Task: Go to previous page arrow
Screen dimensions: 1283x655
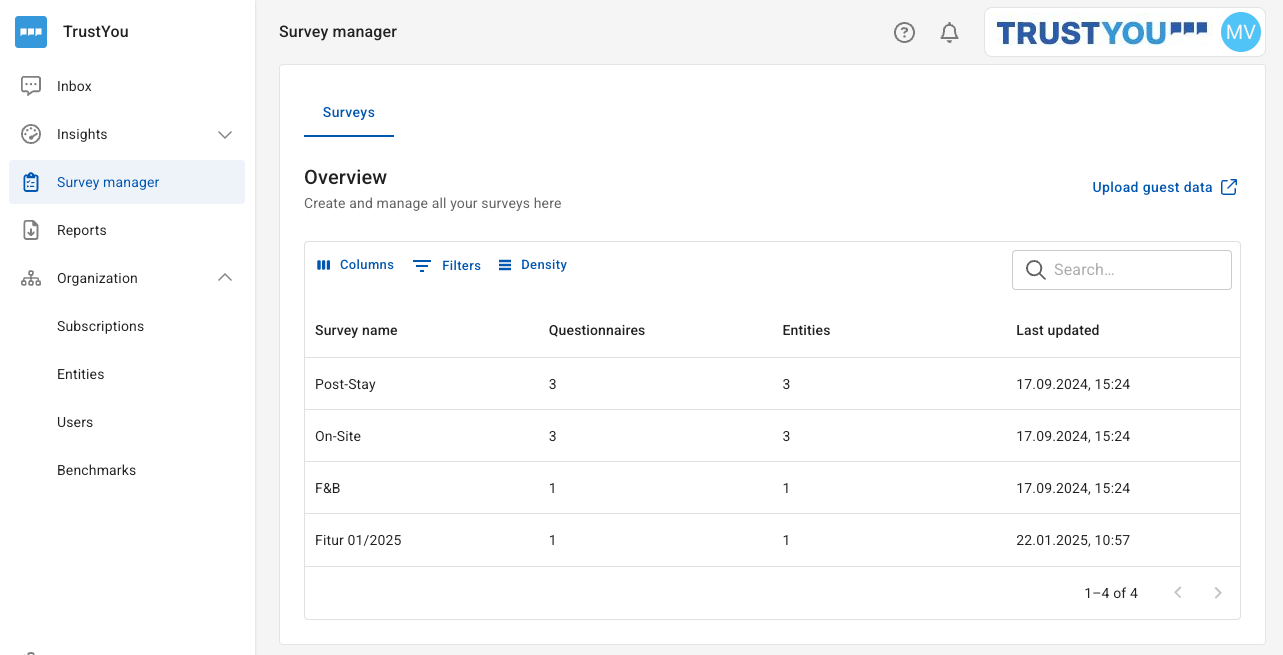Action: coord(1178,593)
